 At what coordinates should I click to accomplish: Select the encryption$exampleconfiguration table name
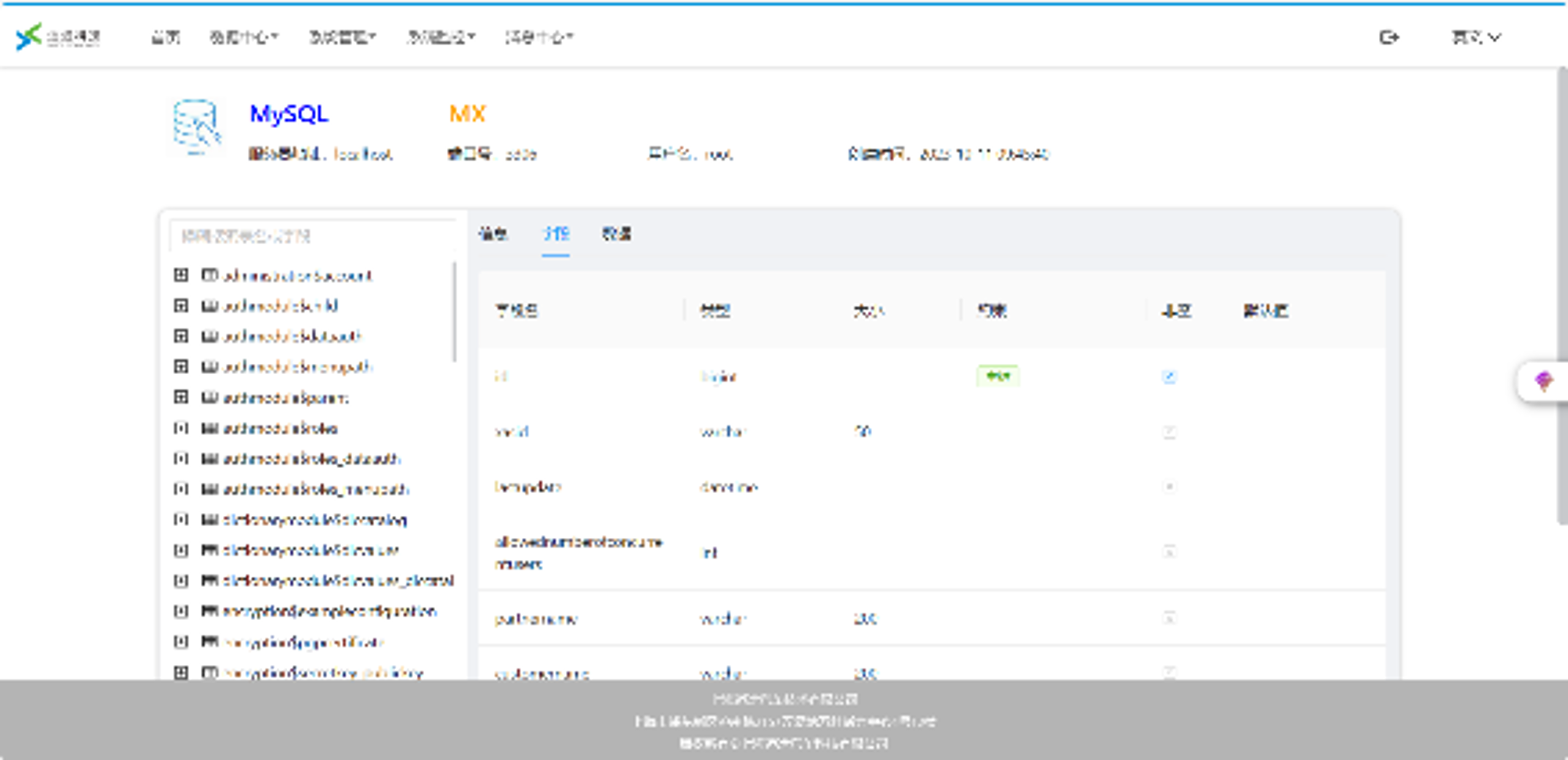point(330,611)
